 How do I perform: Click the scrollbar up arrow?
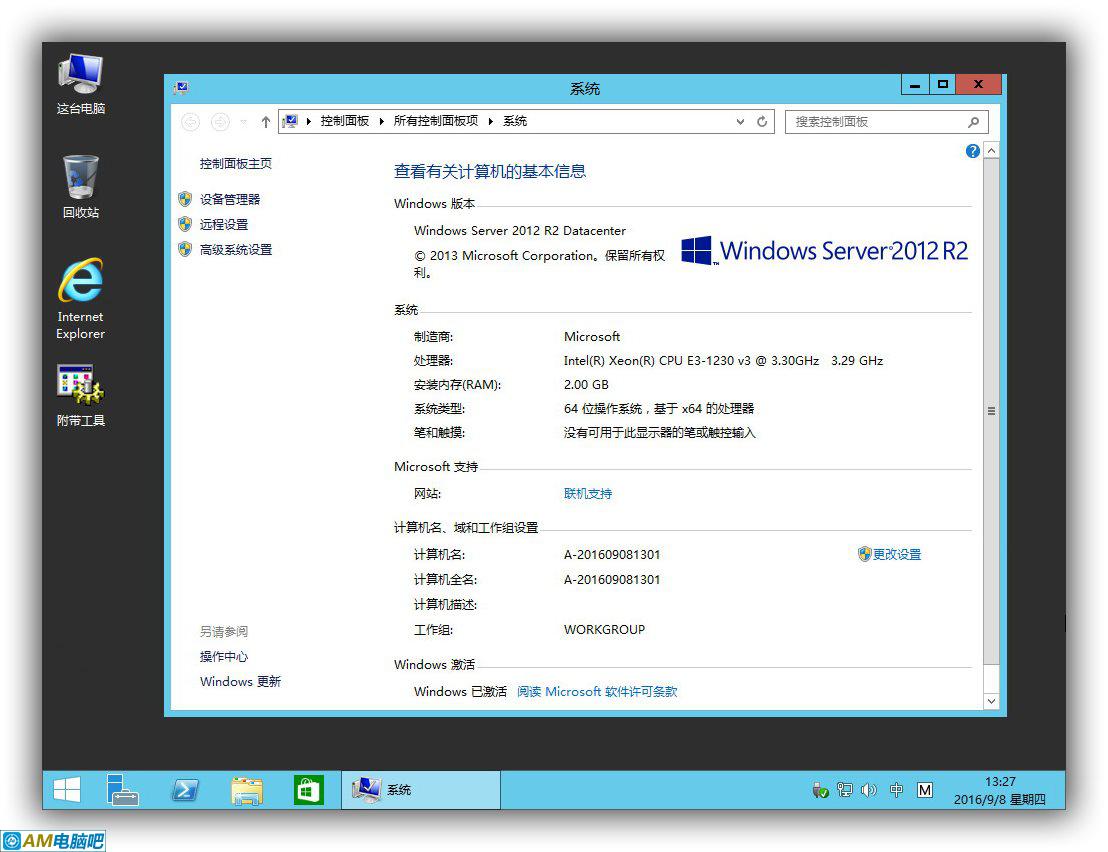[x=991, y=151]
